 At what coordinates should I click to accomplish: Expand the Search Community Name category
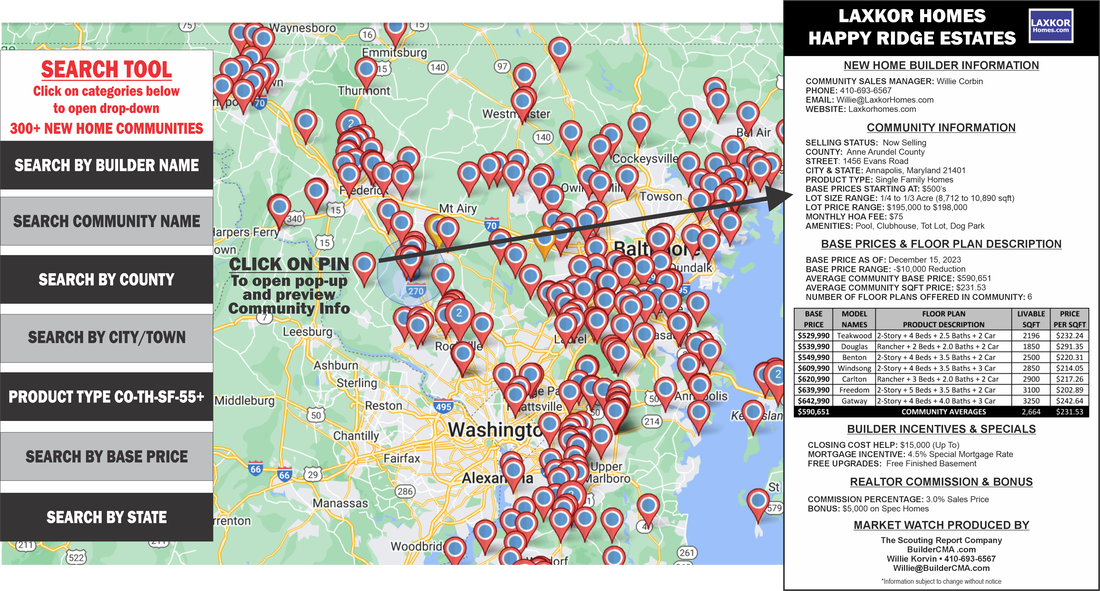(x=107, y=222)
